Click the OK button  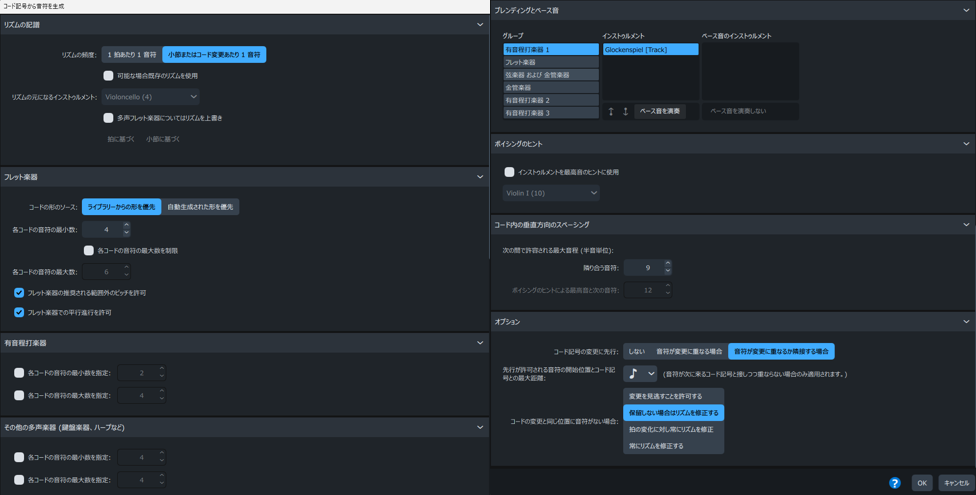(x=922, y=483)
